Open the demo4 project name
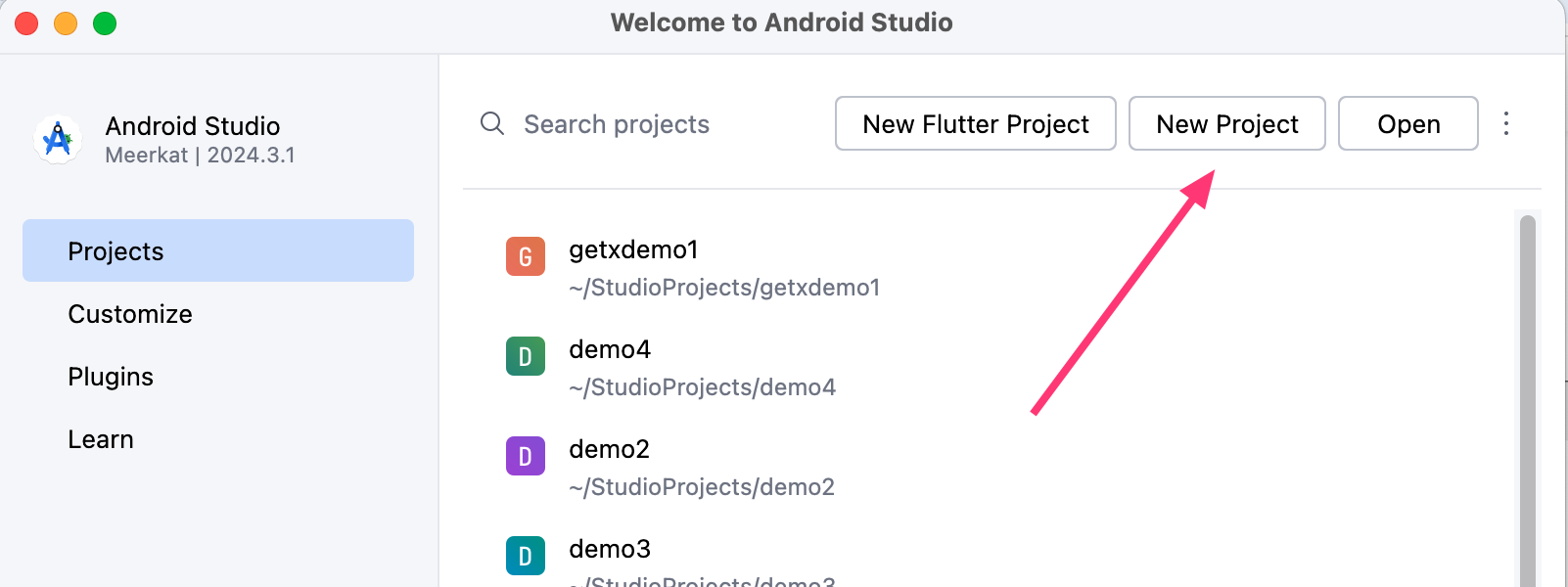The height and width of the screenshot is (587, 1568). 610,350
